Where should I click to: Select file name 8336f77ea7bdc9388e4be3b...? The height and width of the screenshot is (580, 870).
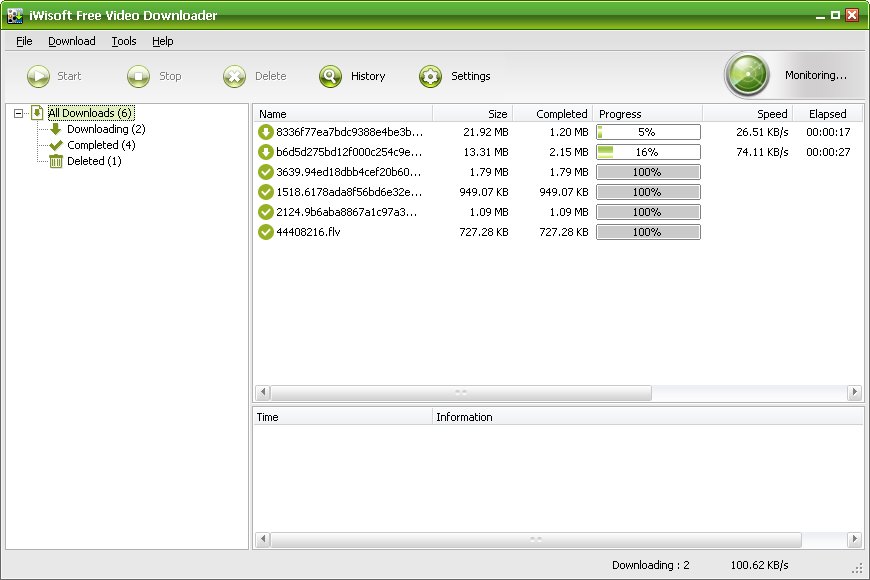click(350, 132)
